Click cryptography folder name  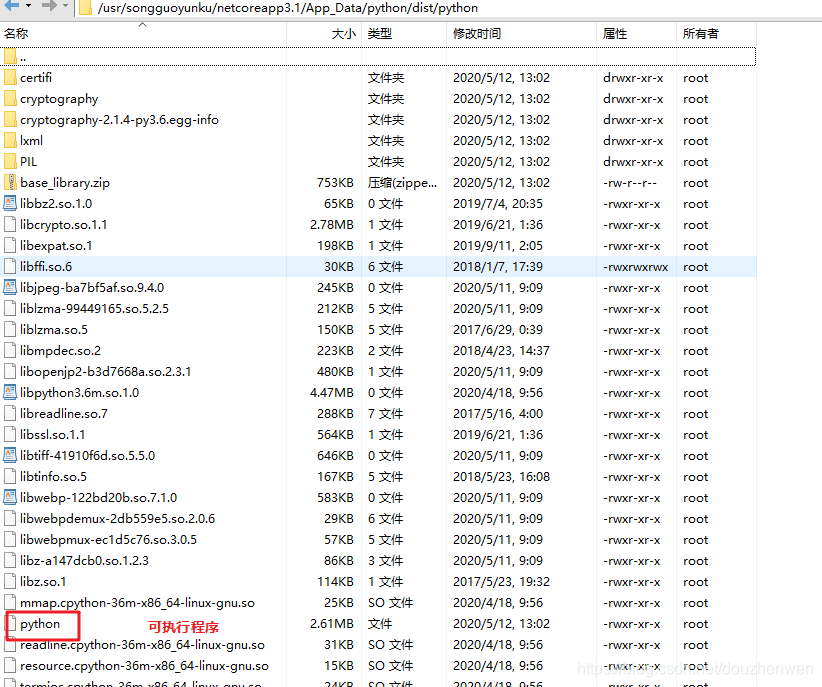click(x=59, y=99)
